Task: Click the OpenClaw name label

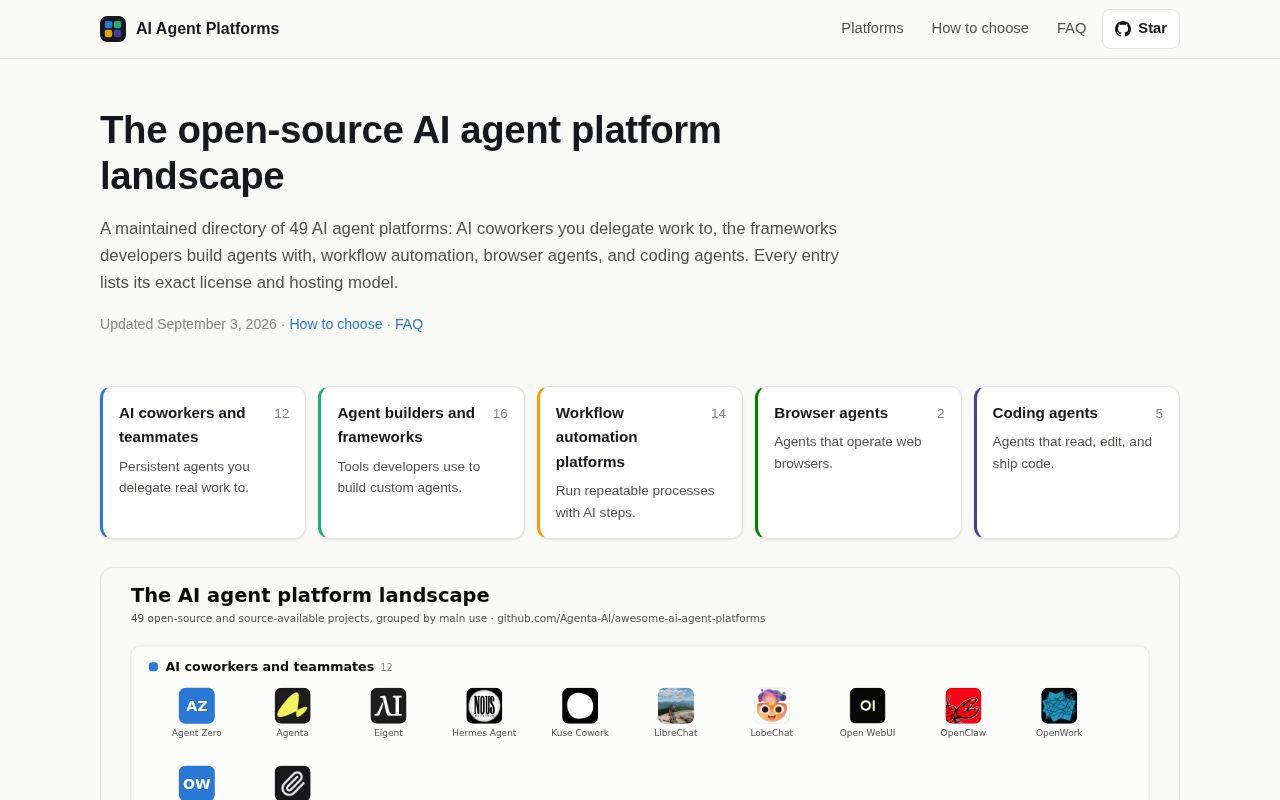Action: click(963, 733)
